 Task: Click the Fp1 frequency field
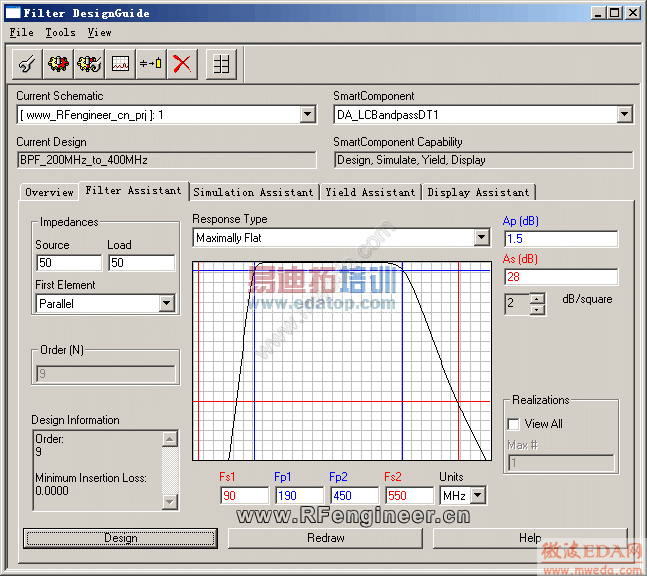(x=300, y=496)
